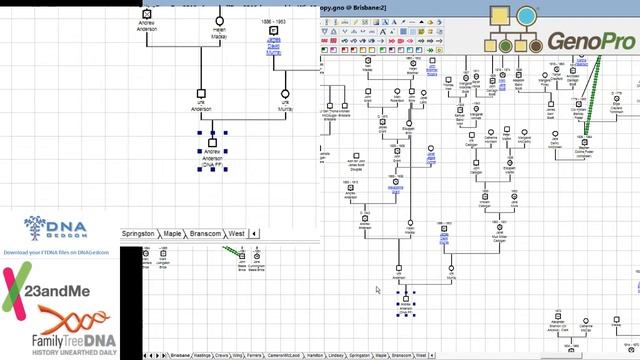Click the large letter A toolbar icon

(382, 31)
